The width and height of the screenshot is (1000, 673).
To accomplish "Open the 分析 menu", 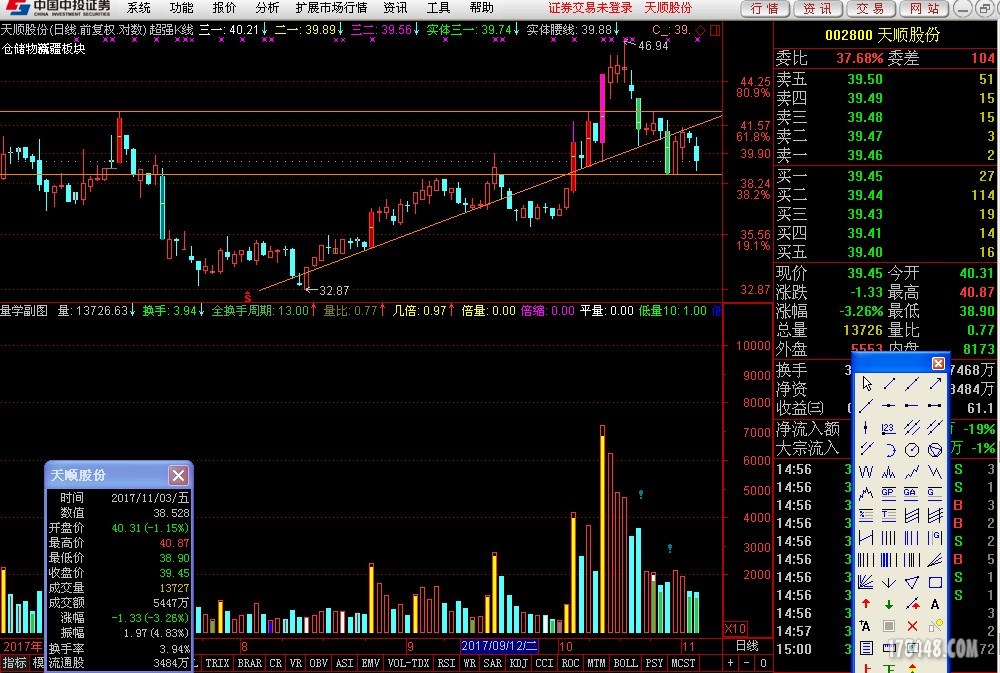I will click(x=267, y=8).
